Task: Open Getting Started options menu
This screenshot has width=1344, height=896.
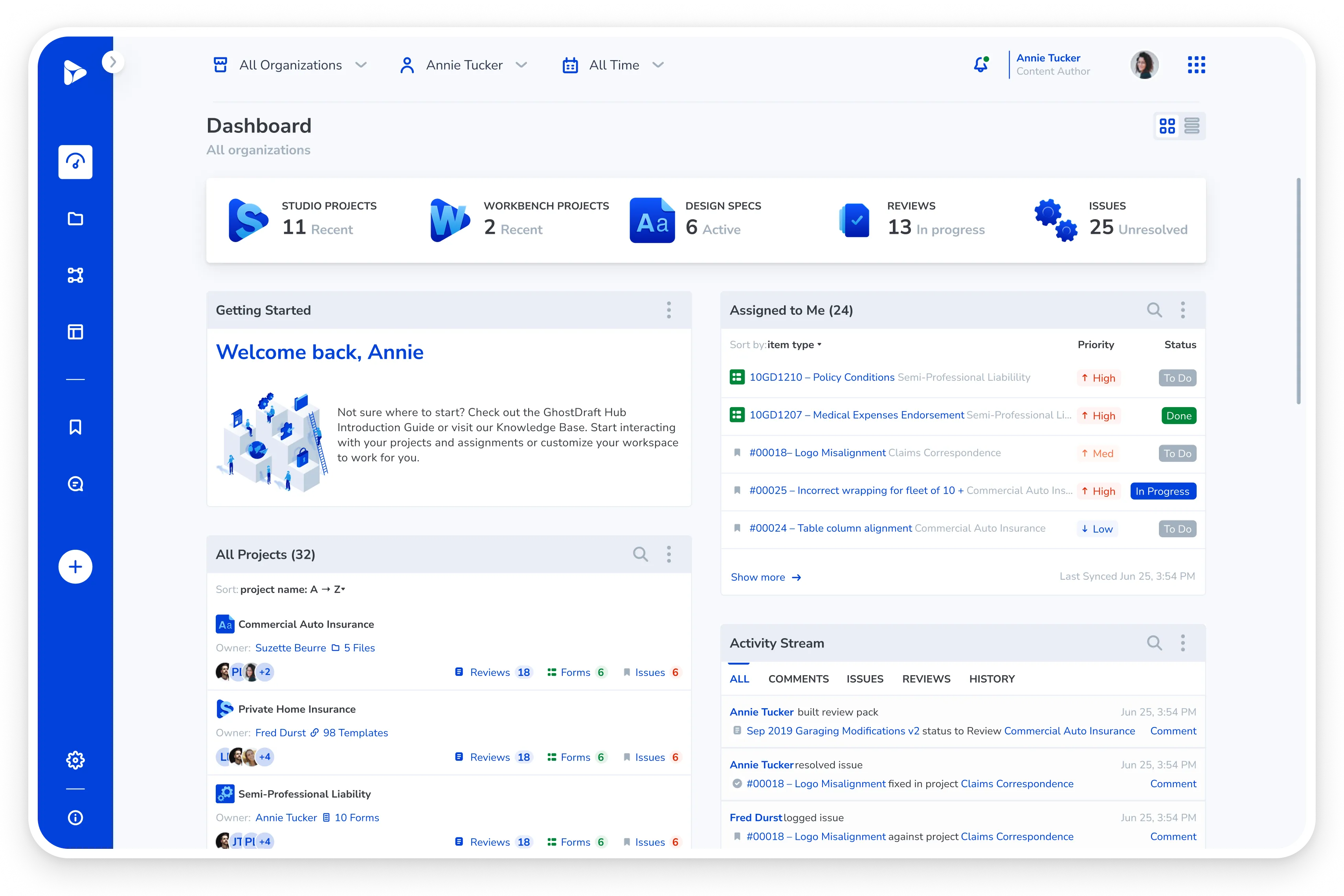Action: point(668,310)
